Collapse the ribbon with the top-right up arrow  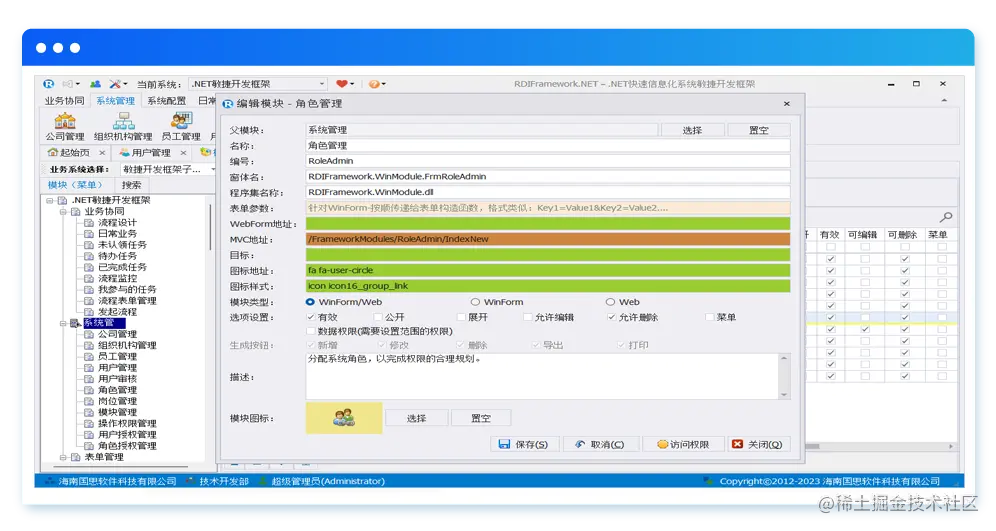tap(944, 100)
